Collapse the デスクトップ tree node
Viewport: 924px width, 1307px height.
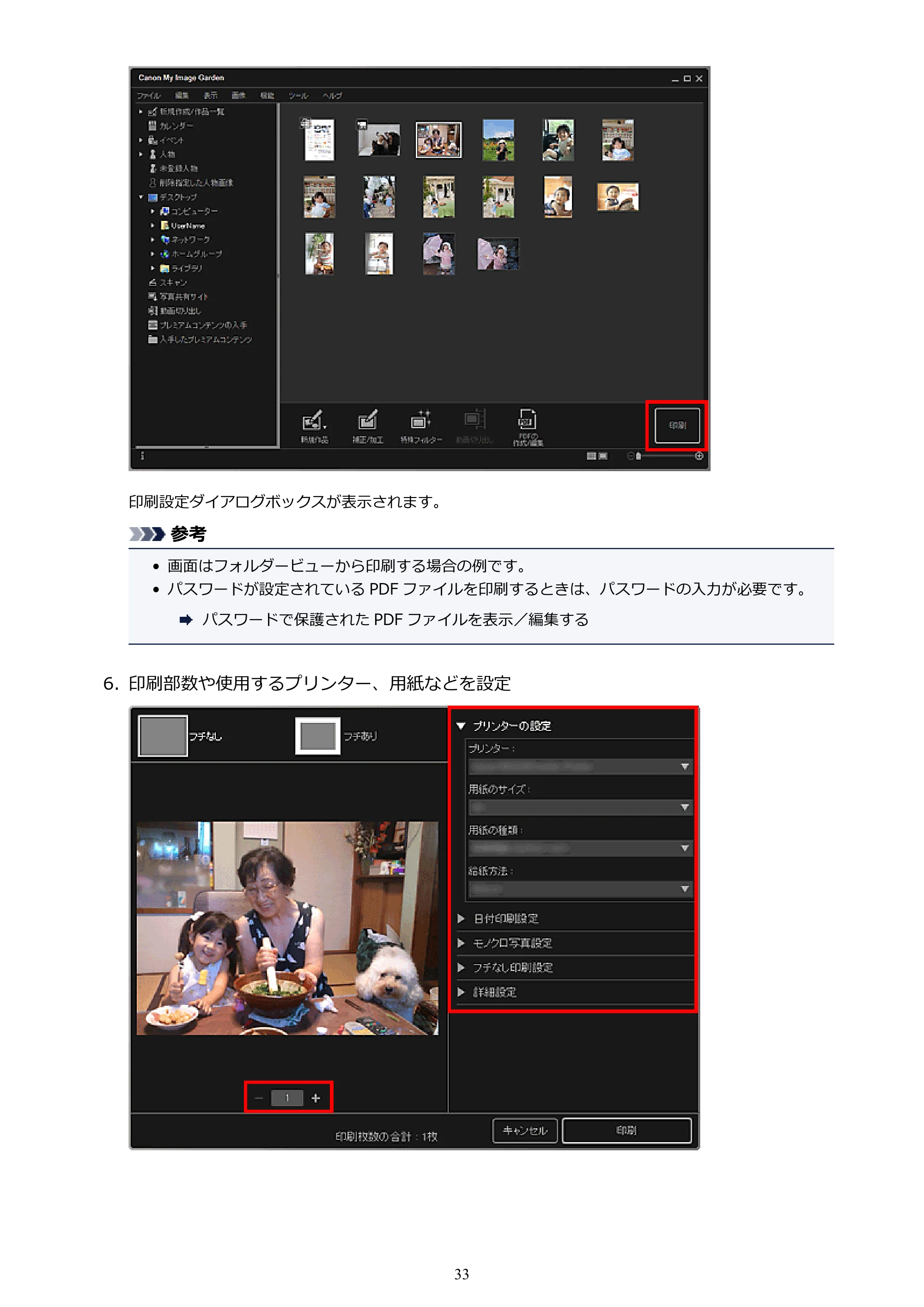pyautogui.click(x=140, y=197)
